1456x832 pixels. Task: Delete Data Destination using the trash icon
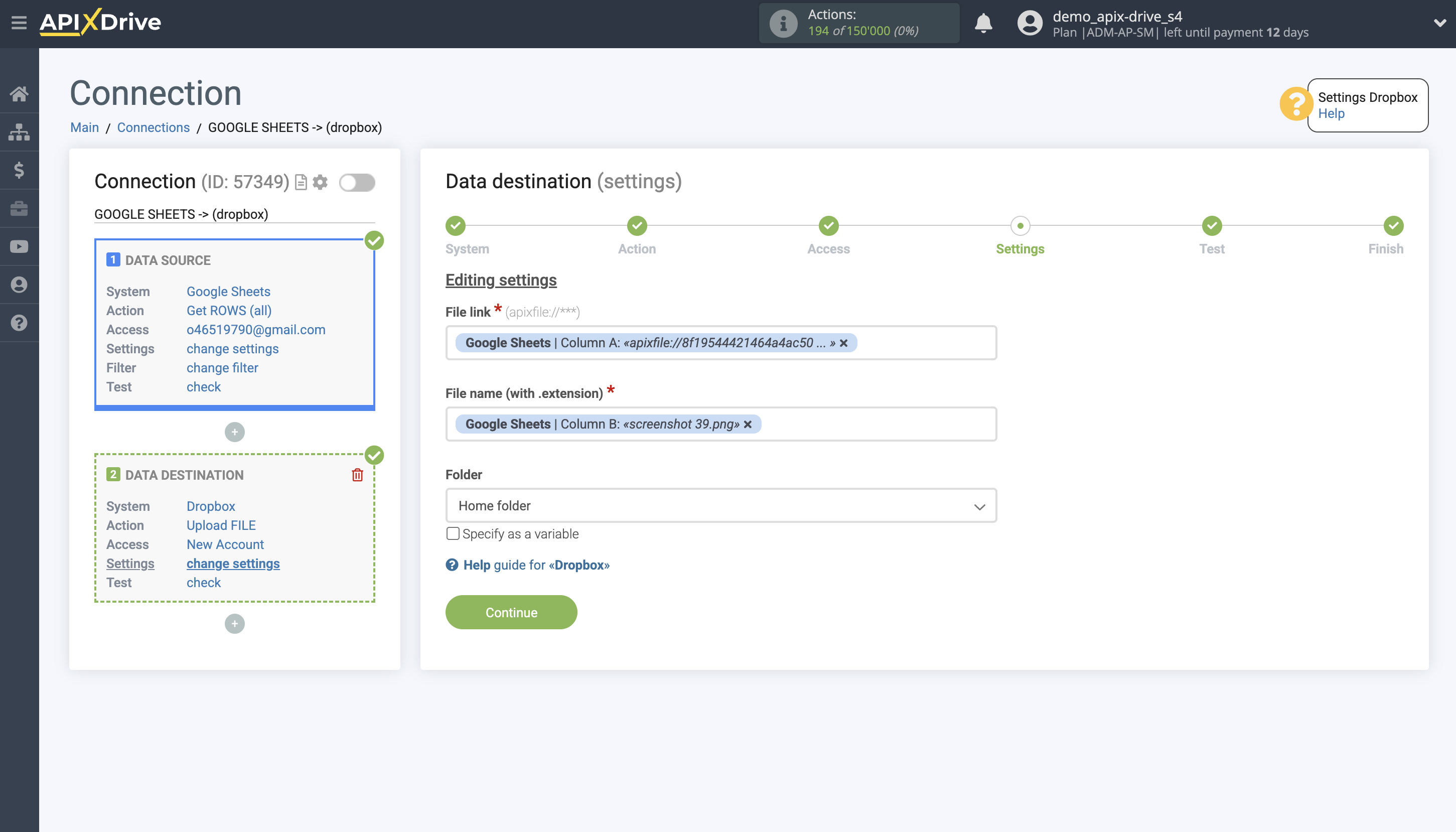pos(358,474)
